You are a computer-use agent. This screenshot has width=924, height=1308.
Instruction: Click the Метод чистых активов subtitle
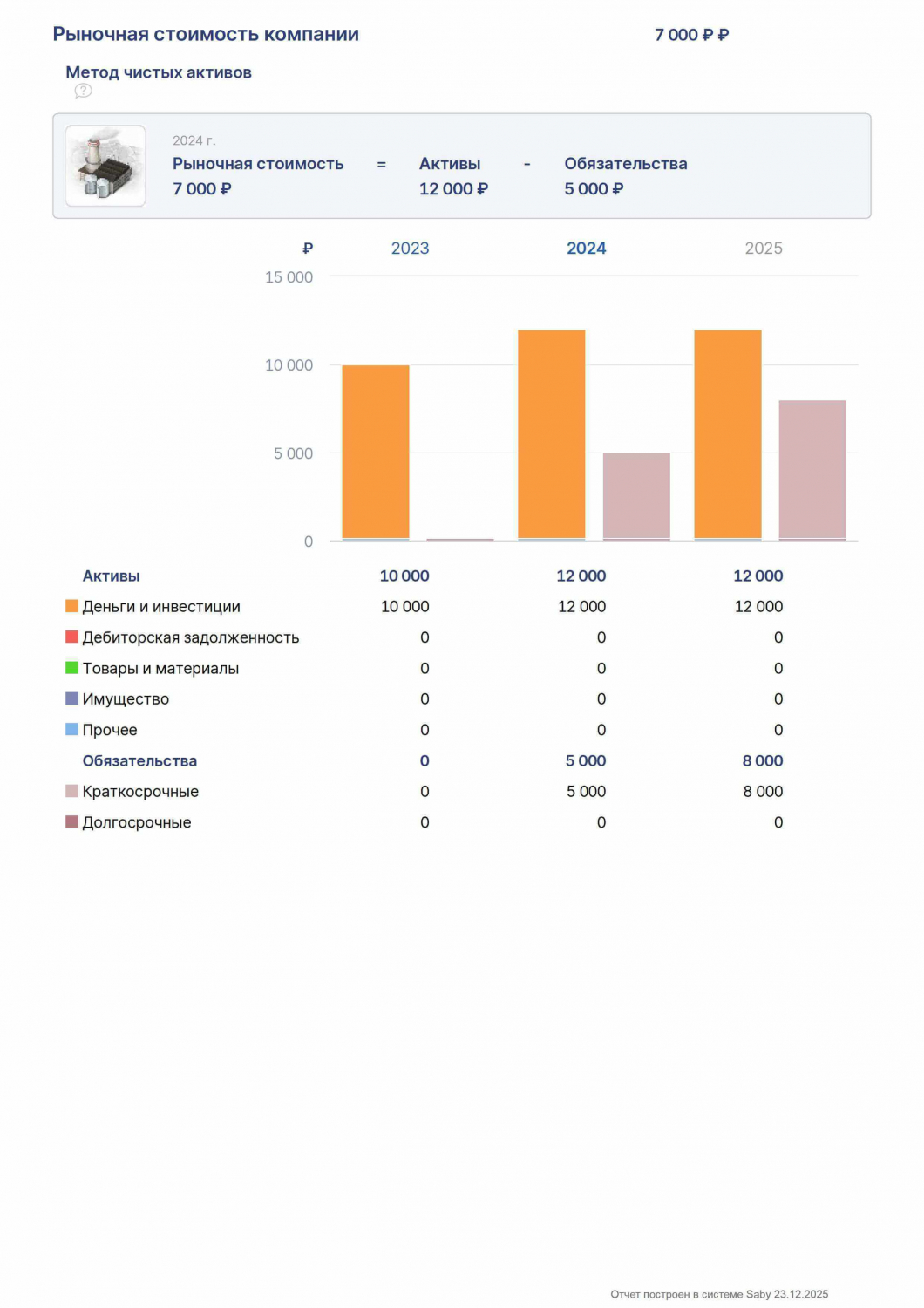[159, 72]
